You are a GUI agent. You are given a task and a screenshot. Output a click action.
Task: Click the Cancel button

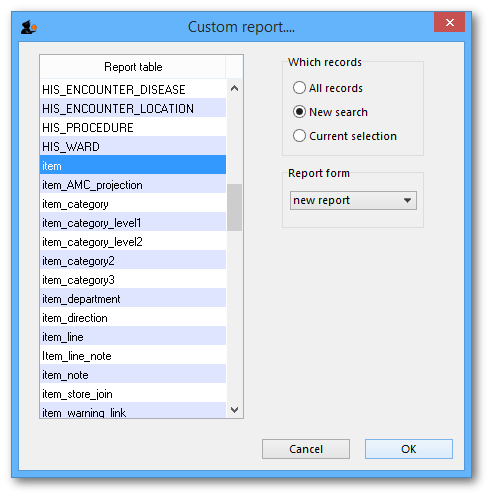[306, 449]
